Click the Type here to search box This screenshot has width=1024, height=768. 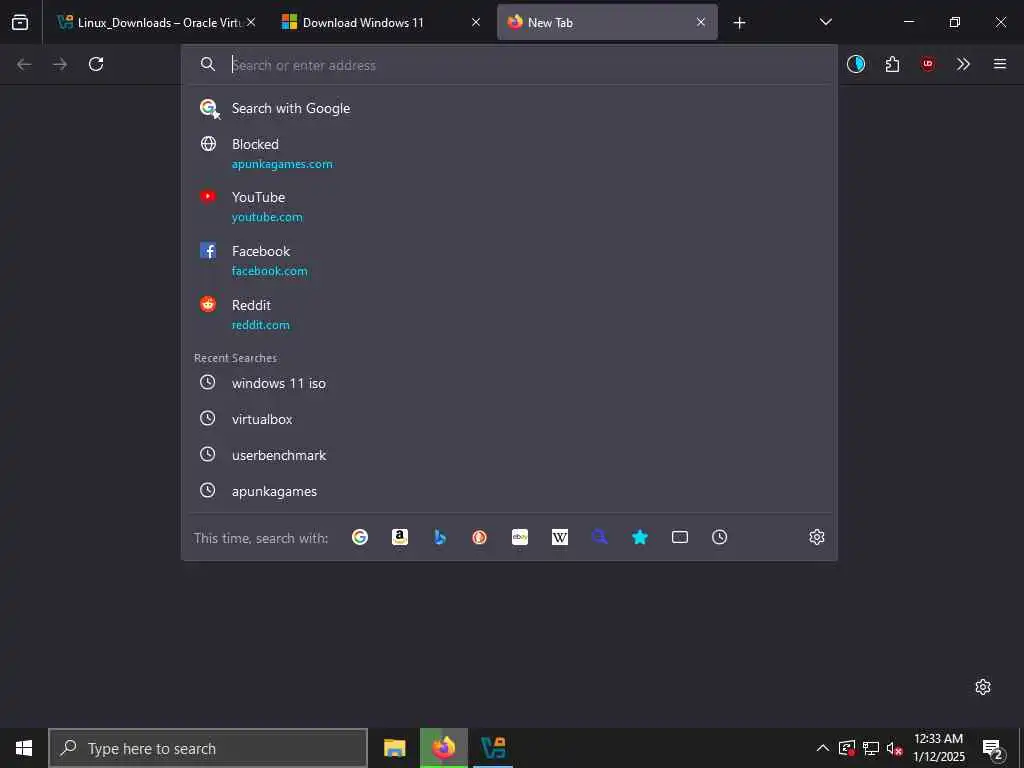pos(208,748)
